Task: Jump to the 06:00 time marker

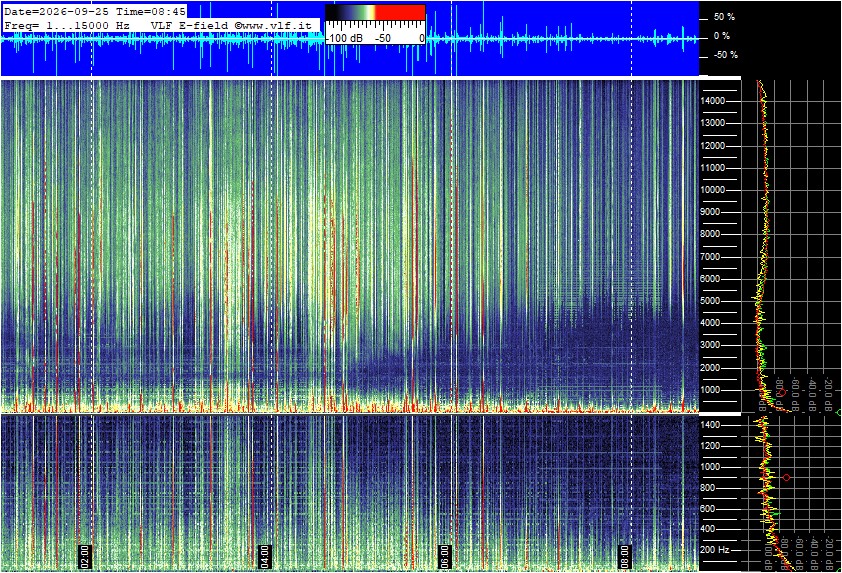Action: pyautogui.click(x=444, y=556)
